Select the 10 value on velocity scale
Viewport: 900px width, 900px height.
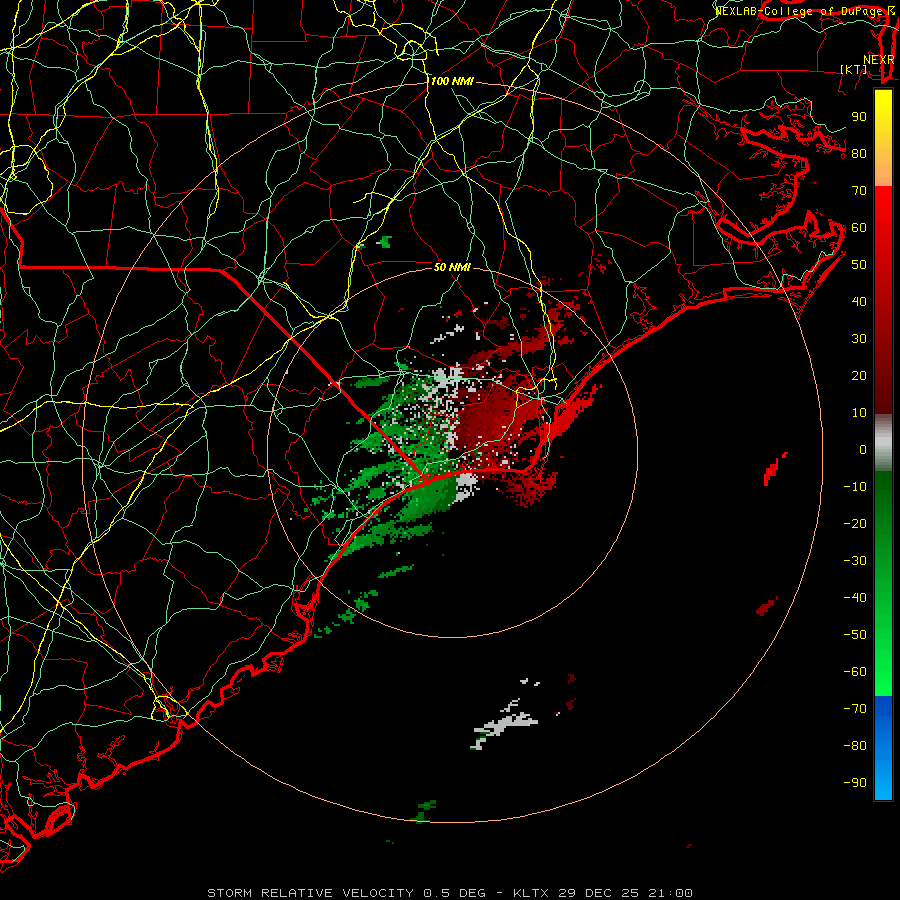(x=859, y=413)
